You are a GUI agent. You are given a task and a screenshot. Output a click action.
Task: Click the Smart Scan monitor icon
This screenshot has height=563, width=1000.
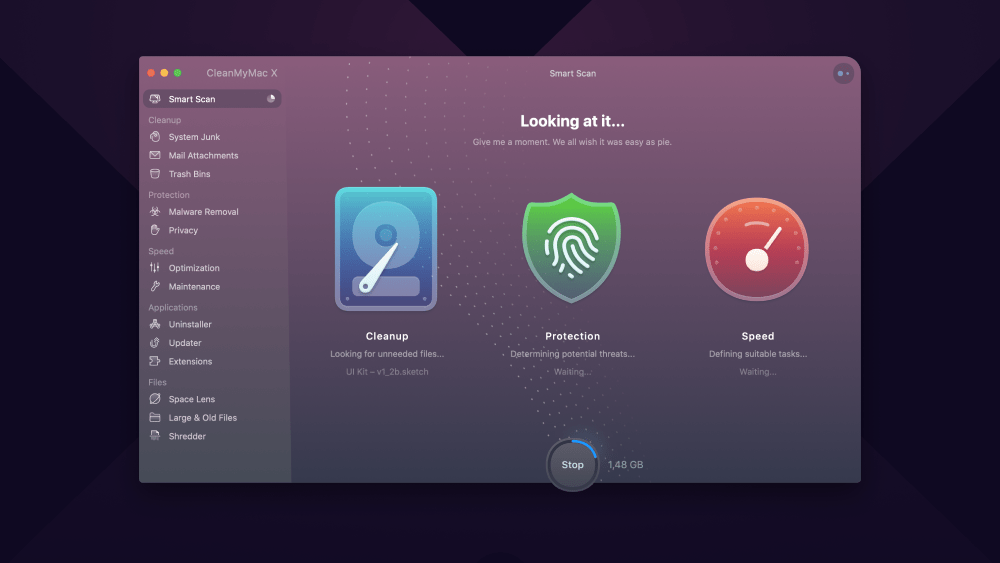(x=155, y=99)
